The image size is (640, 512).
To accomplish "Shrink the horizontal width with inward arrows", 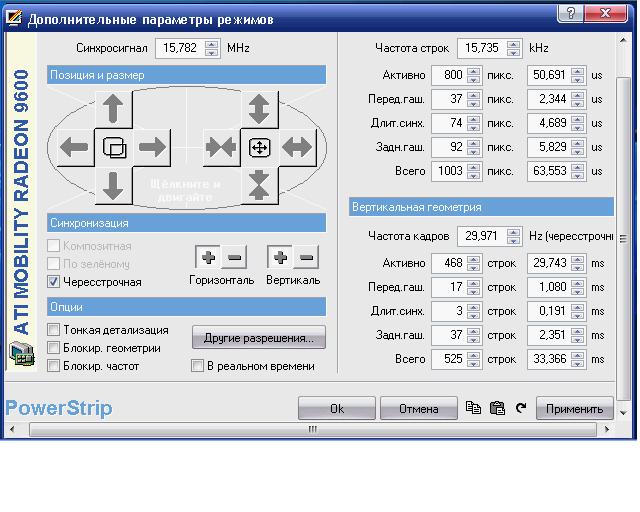I will [220, 148].
